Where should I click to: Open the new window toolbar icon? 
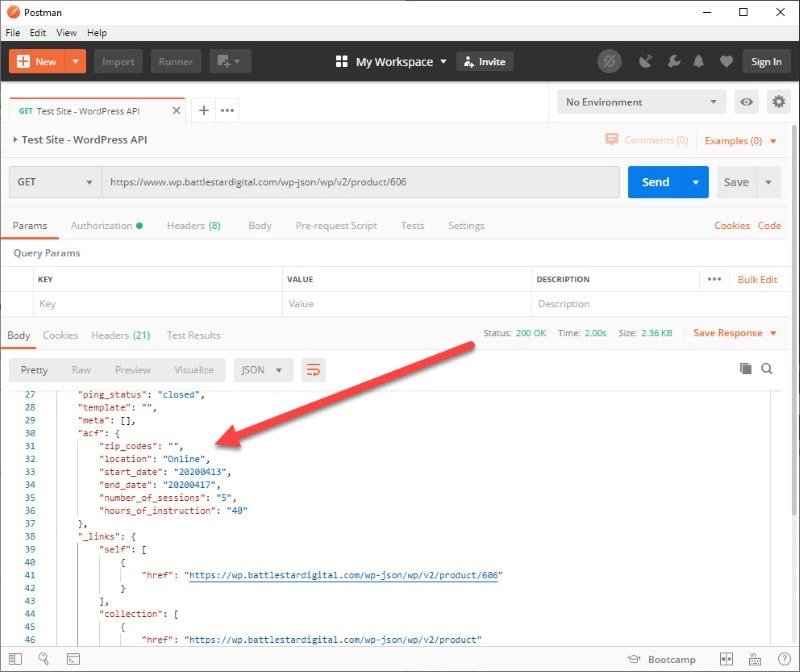tap(230, 61)
